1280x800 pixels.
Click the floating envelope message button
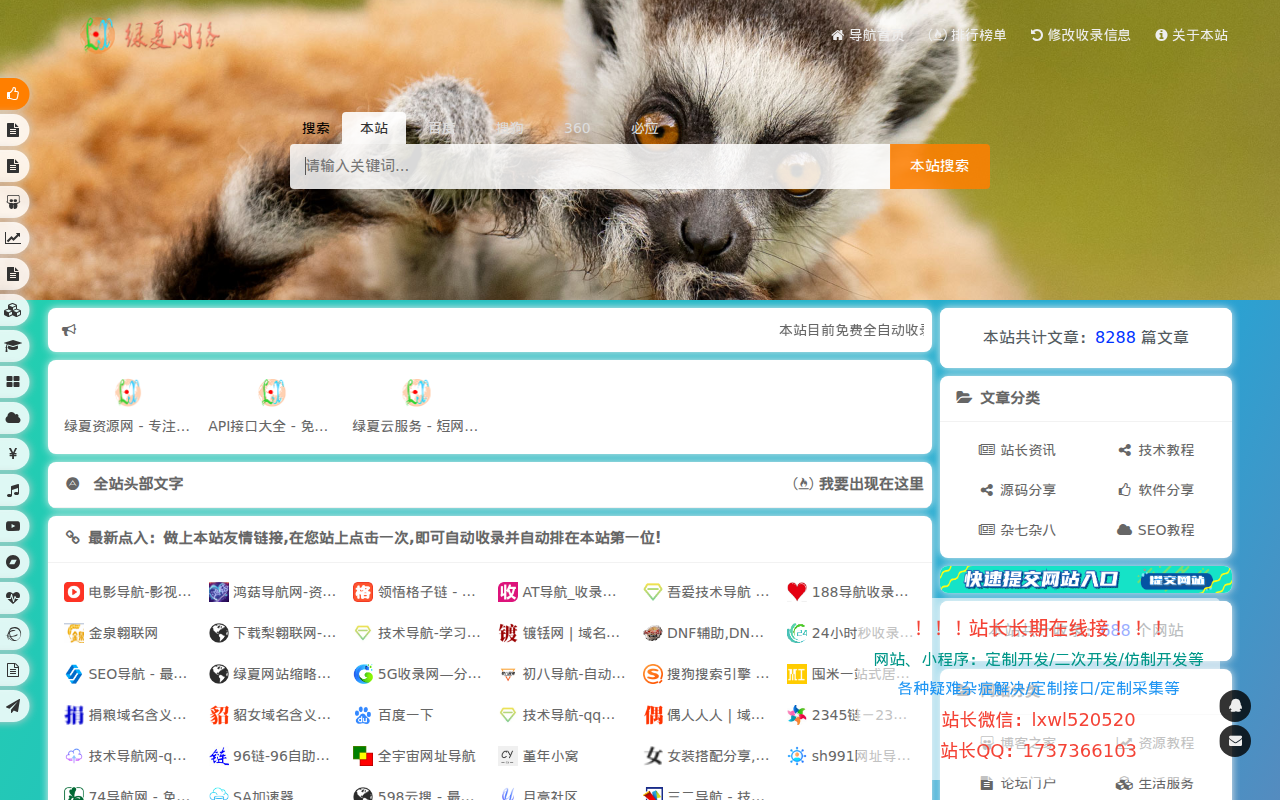1235,741
